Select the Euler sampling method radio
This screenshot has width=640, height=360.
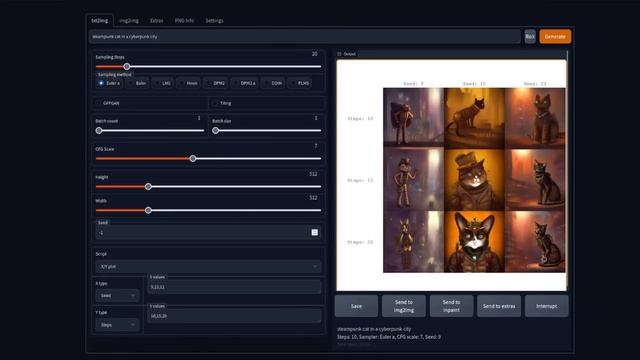point(137,83)
